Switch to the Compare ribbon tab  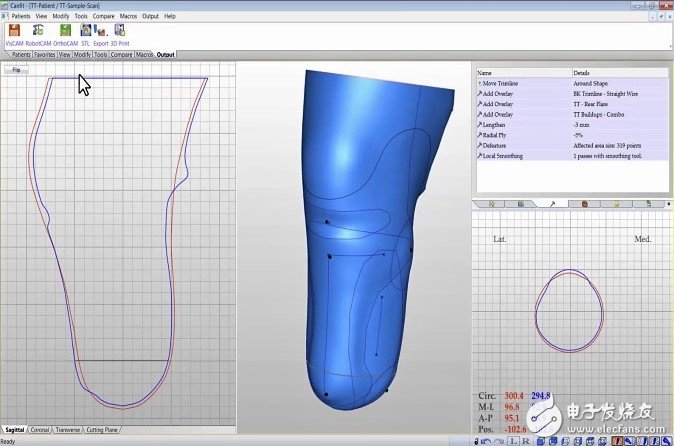[x=121, y=54]
